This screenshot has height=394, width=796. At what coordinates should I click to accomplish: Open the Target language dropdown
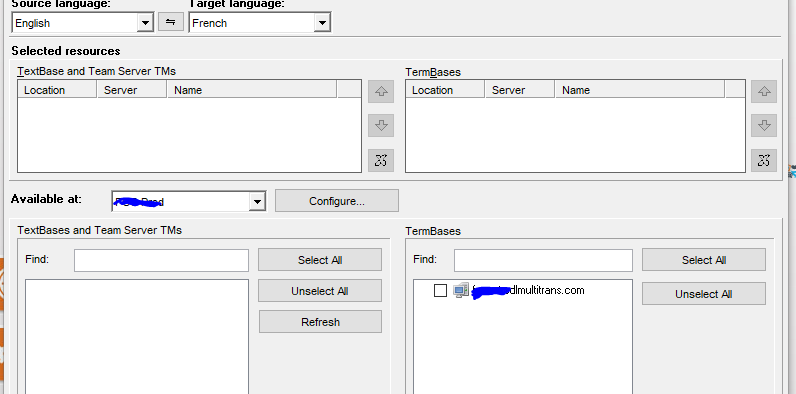322,23
